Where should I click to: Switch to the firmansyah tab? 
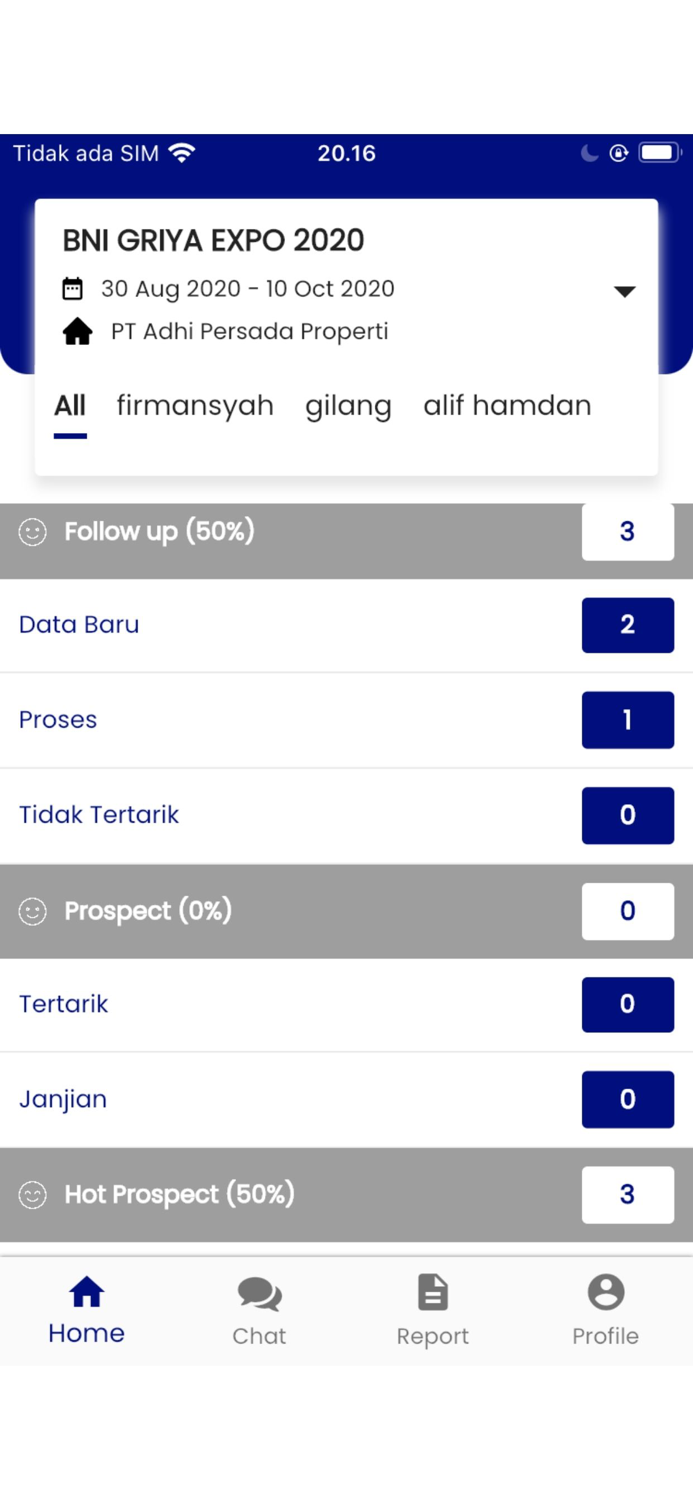point(195,406)
